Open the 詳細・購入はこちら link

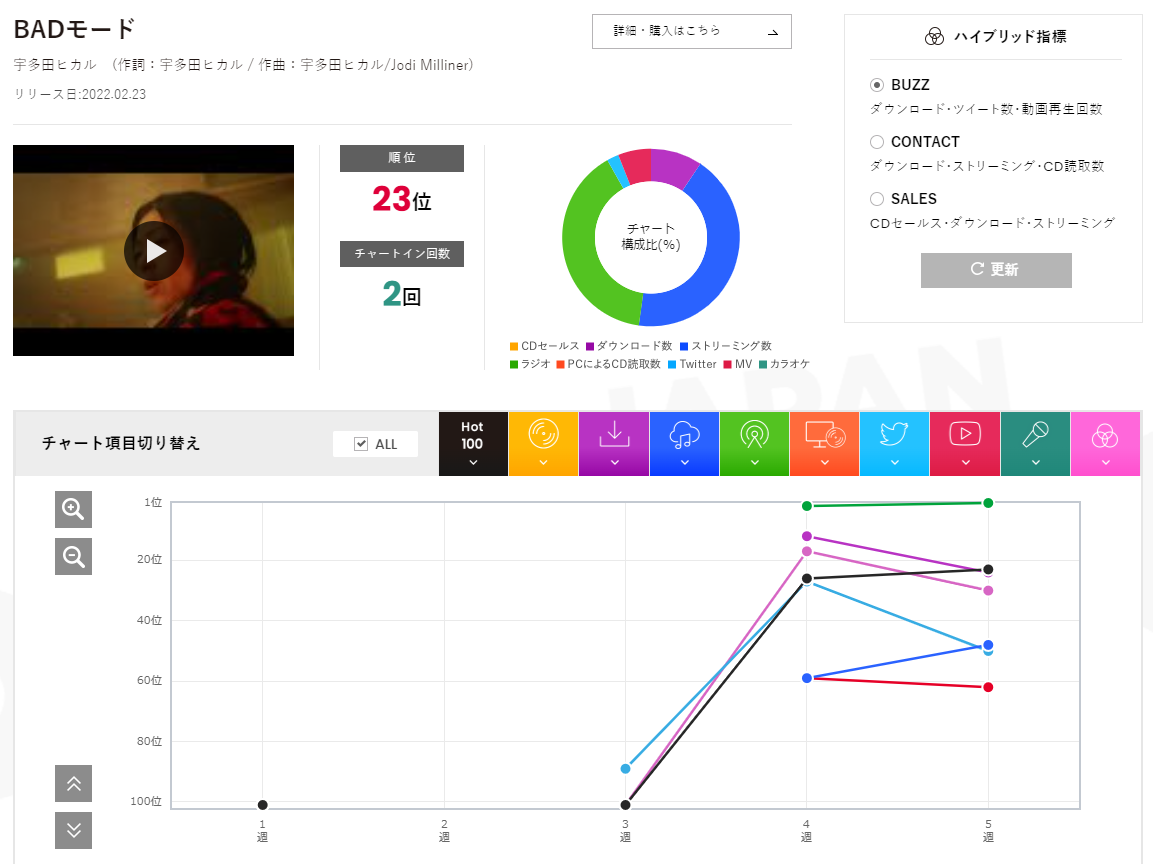691,32
